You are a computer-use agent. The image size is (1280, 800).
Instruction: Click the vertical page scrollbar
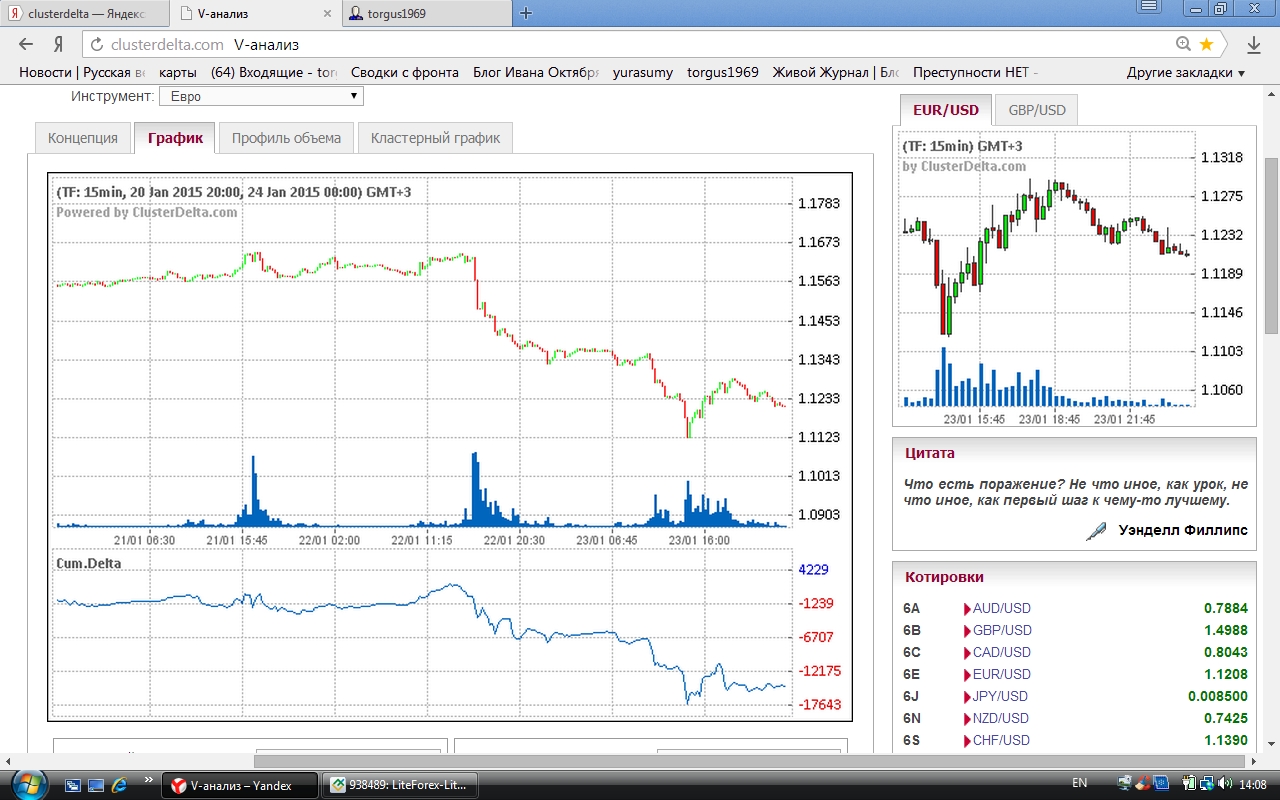coord(1271,246)
